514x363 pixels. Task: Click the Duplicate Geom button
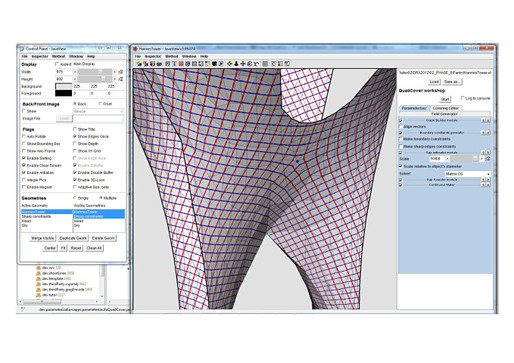tap(73, 238)
